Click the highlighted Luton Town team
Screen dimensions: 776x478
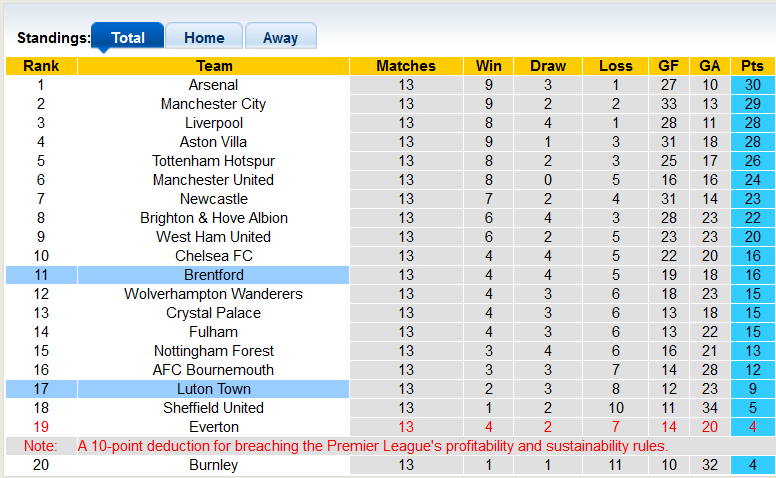point(213,389)
